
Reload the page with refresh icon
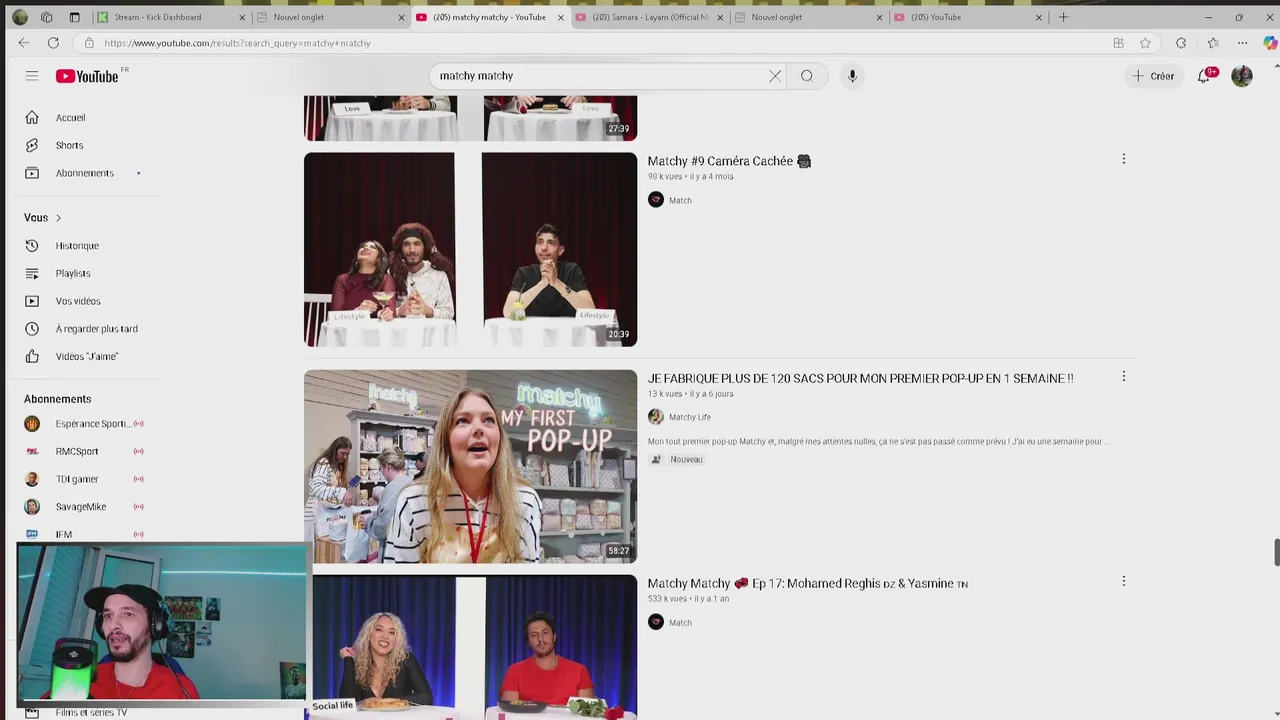coord(53,43)
